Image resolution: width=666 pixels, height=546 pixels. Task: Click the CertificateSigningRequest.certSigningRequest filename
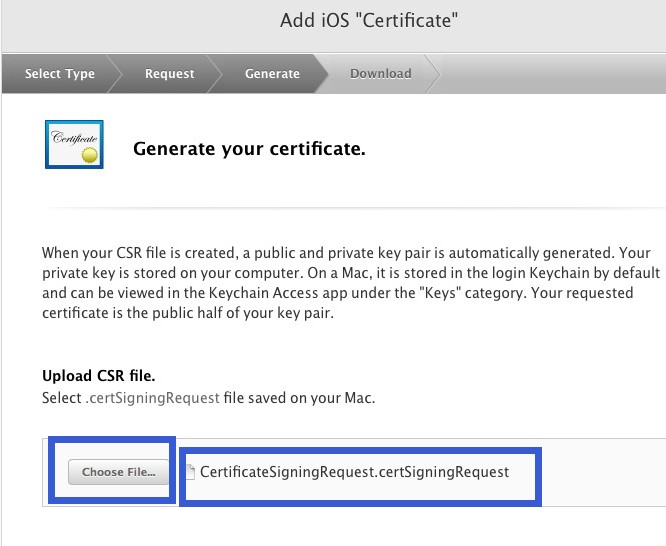(354, 471)
